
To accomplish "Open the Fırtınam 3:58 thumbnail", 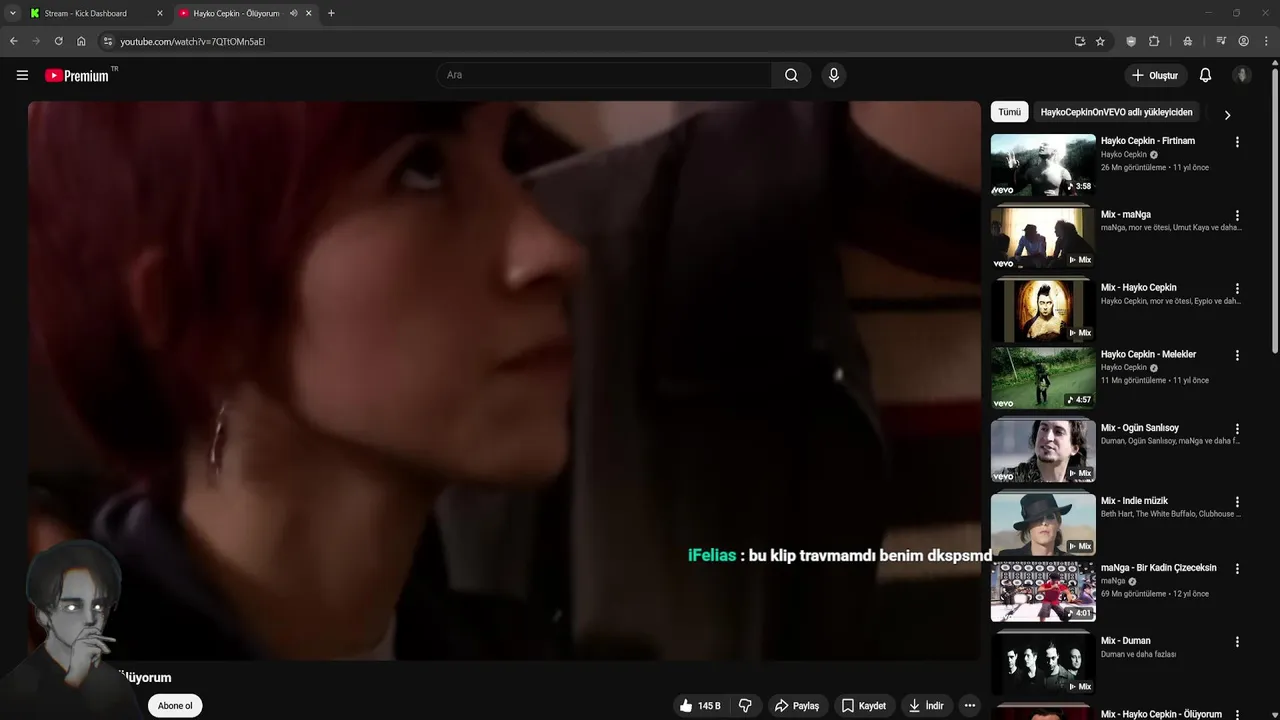I will tap(1043, 164).
